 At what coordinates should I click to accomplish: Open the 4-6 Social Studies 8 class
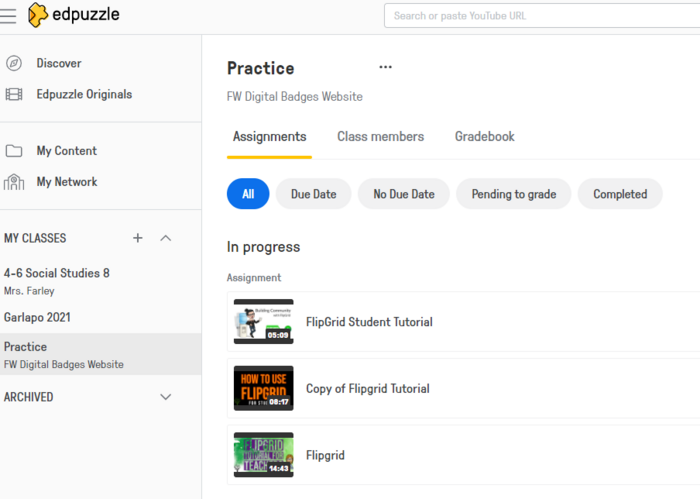(57, 273)
